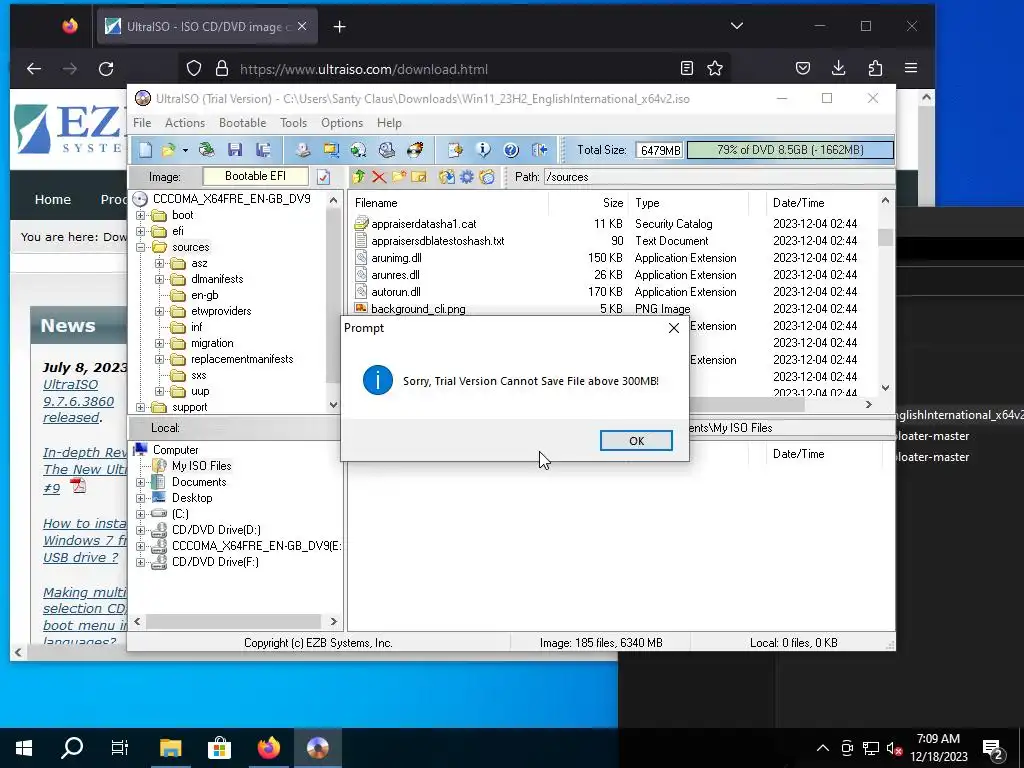Click the red X Delete icon

[x=379, y=177]
